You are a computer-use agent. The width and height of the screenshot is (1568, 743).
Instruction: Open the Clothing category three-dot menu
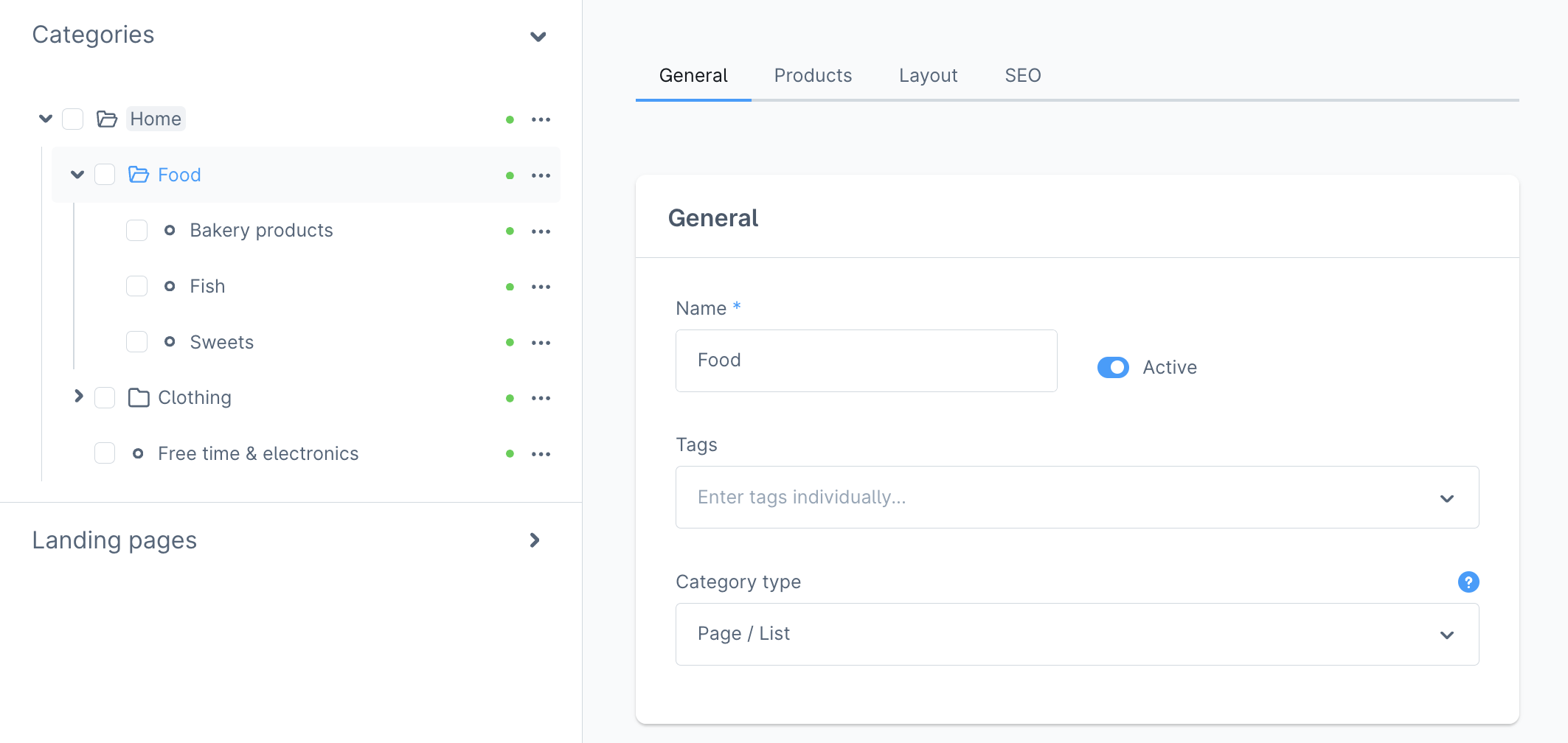pyautogui.click(x=541, y=398)
